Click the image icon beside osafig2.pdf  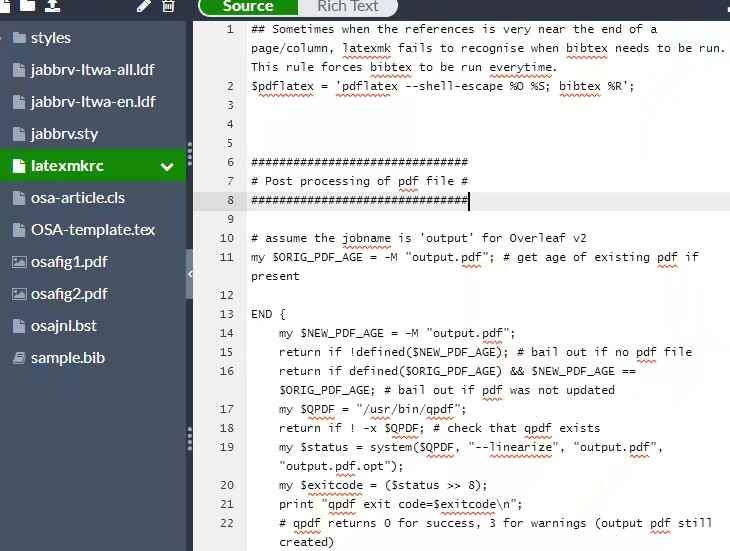click(x=19, y=294)
